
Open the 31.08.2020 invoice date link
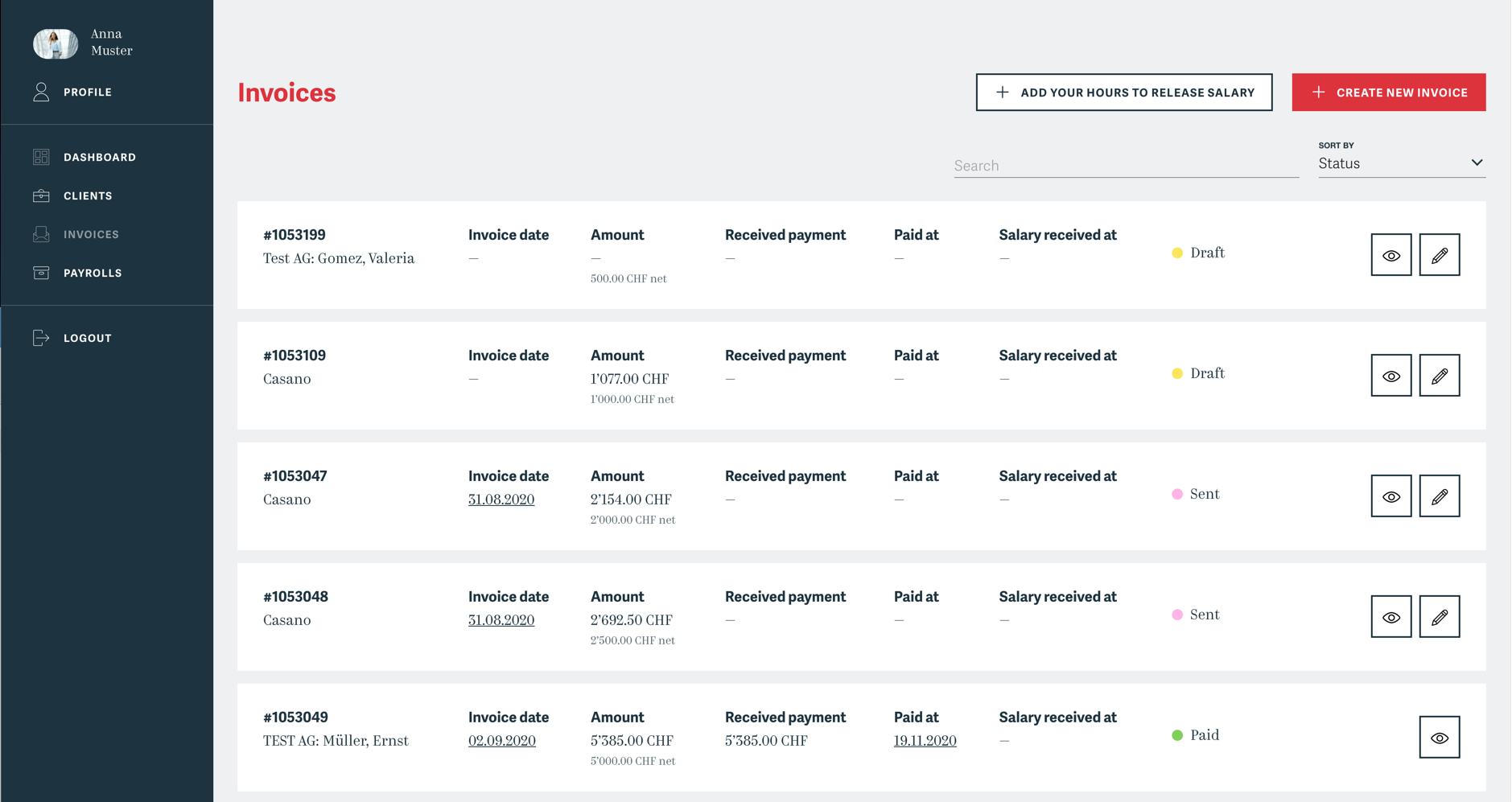pyautogui.click(x=501, y=500)
